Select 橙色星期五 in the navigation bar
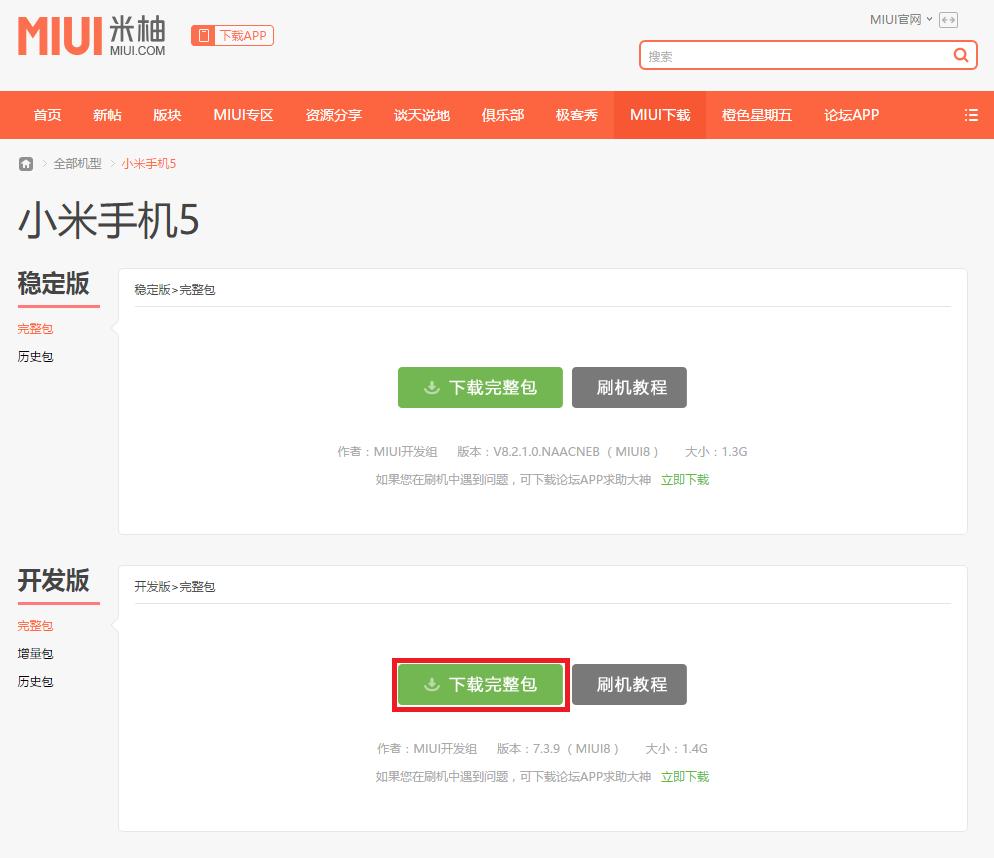The height and width of the screenshot is (858, 994). (757, 115)
